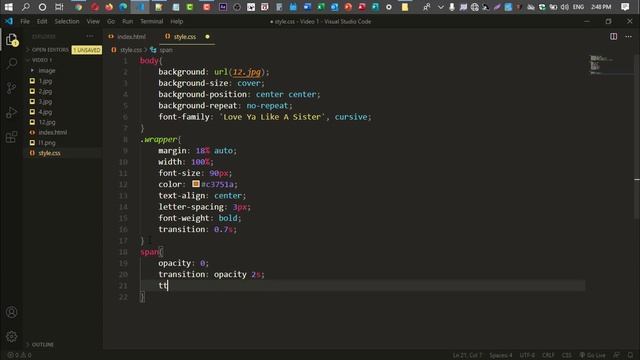
Task: Select style.css in the explorer
Action: [x=49, y=153]
